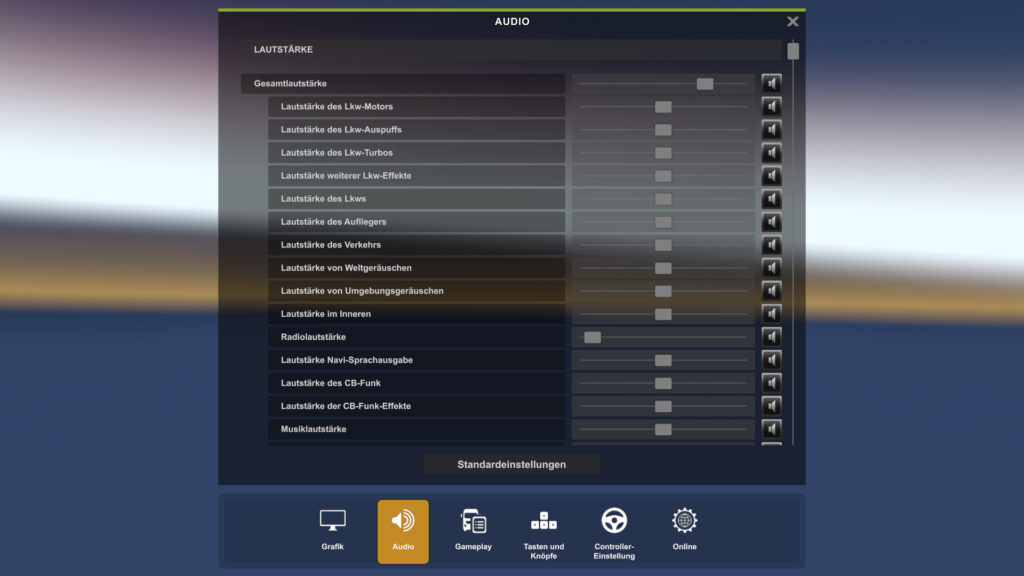1024x576 pixels.
Task: Mute the Gesamtlautstärke speaker icon
Action: click(772, 84)
